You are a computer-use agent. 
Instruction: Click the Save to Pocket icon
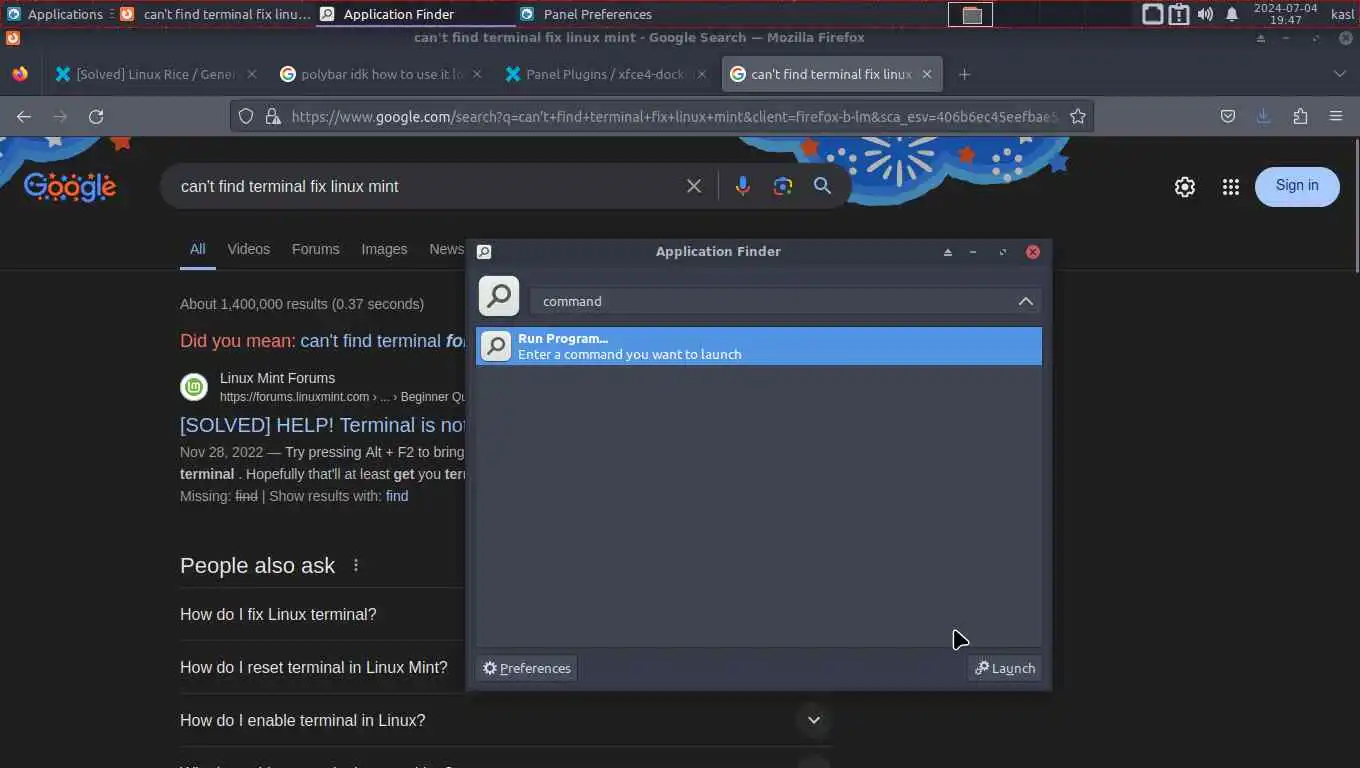tap(1228, 117)
